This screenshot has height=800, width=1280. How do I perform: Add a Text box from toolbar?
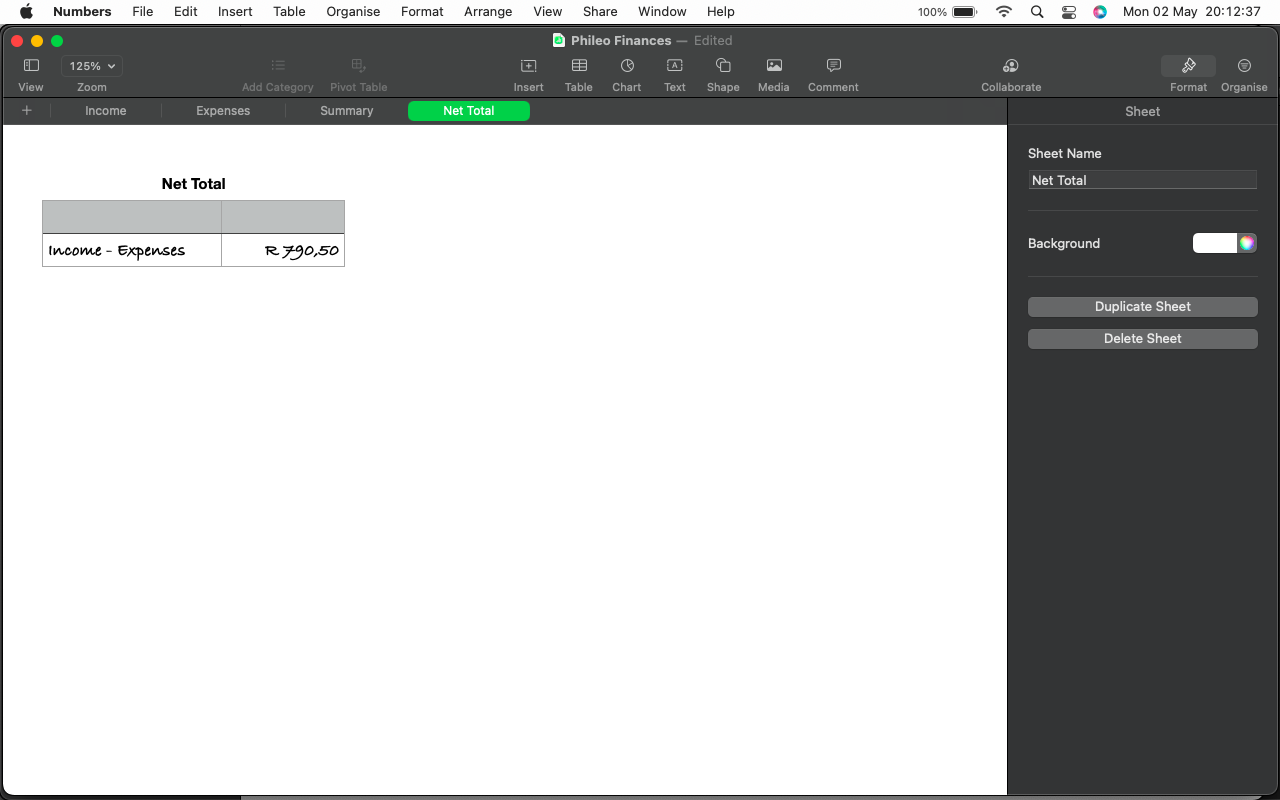675,66
